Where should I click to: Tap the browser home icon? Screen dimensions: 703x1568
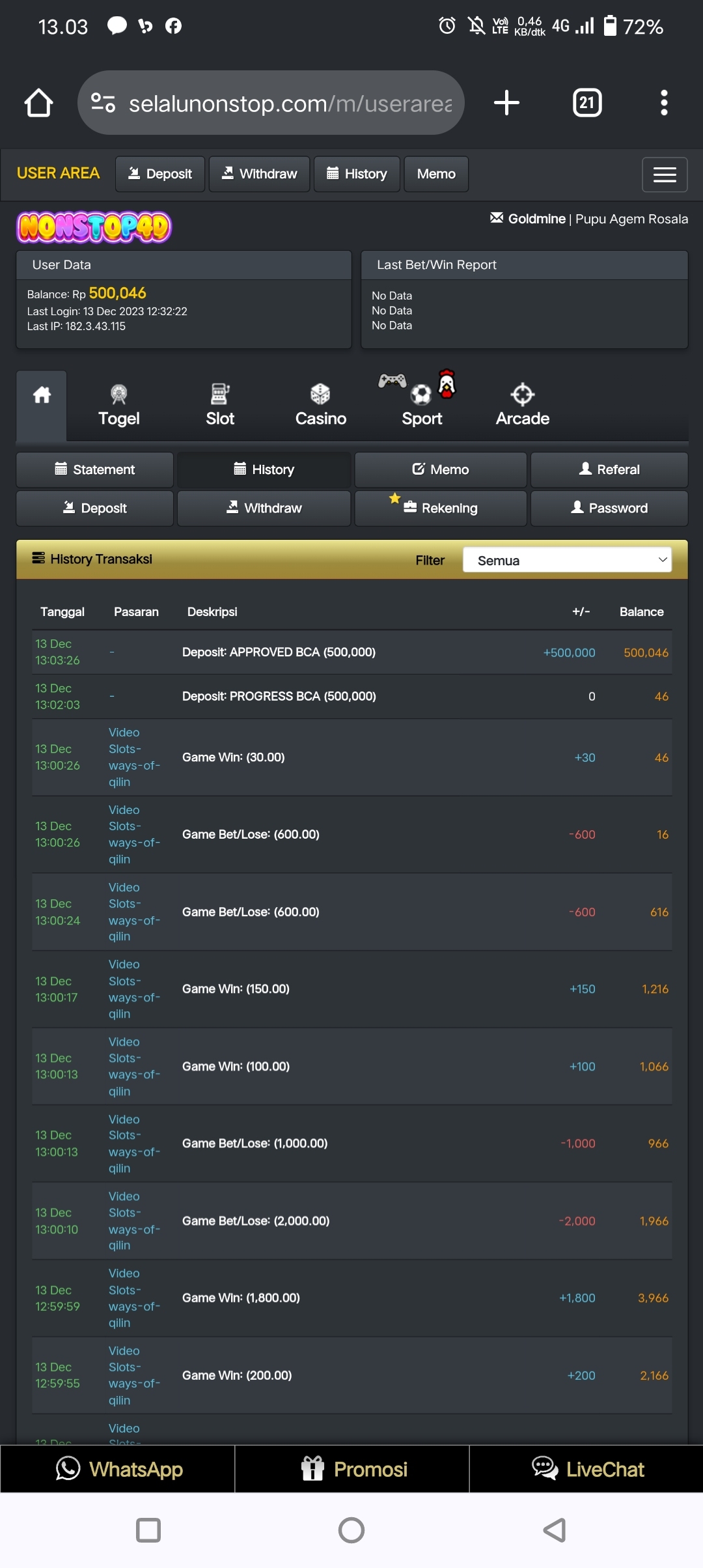coord(38,103)
